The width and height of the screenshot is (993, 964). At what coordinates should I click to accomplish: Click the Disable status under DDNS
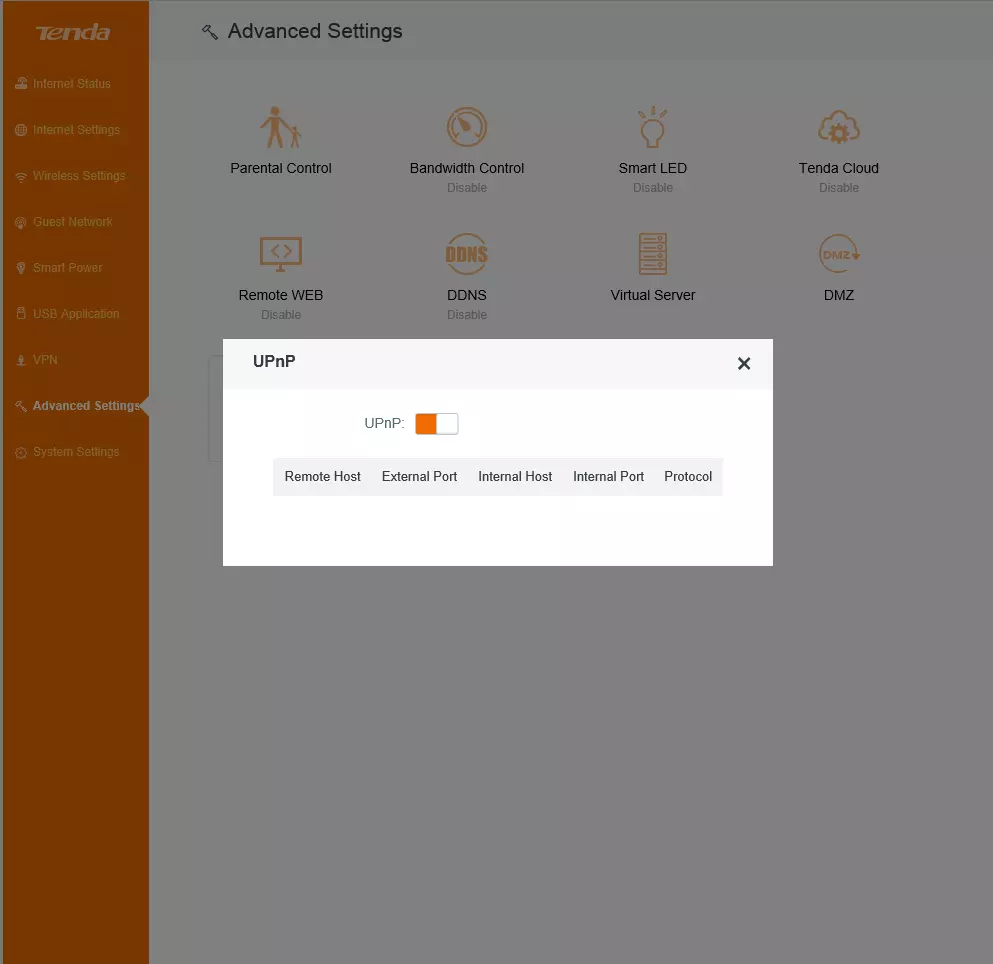click(467, 315)
